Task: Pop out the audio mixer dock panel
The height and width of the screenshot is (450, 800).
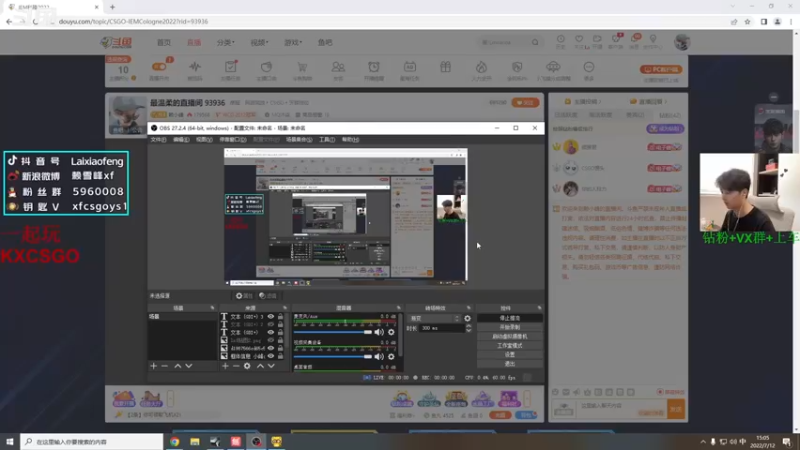Action: 398,308
